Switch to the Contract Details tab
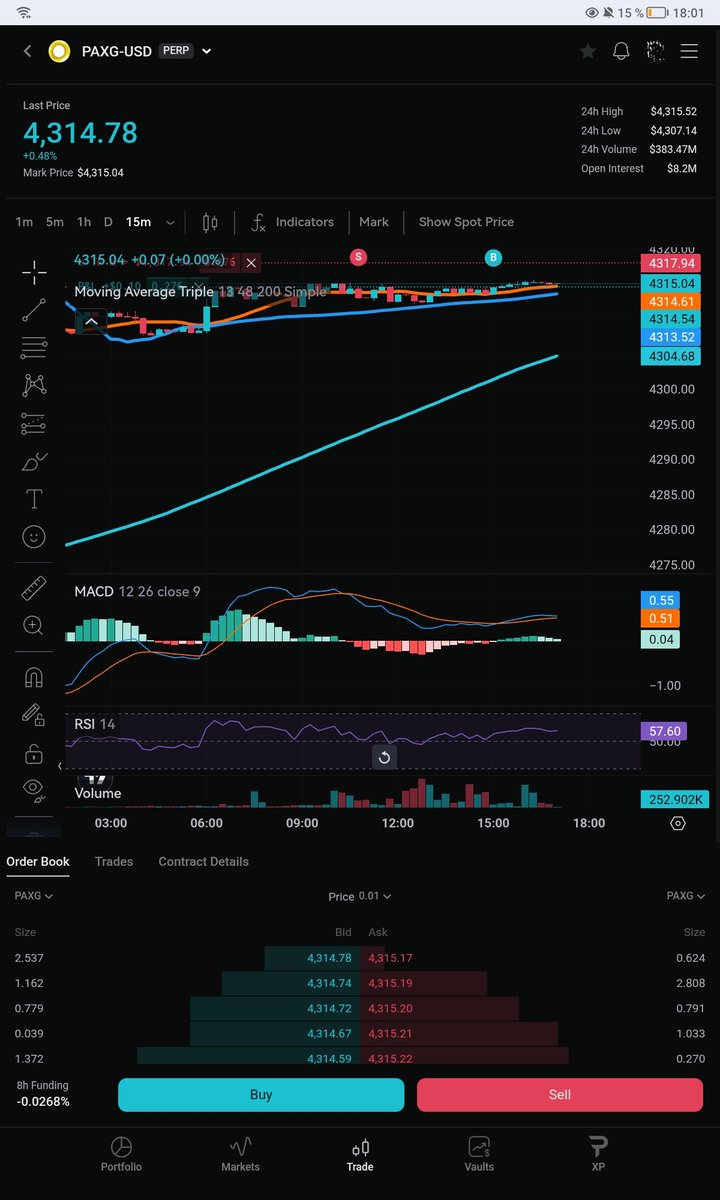The width and height of the screenshot is (720, 1200). click(204, 861)
